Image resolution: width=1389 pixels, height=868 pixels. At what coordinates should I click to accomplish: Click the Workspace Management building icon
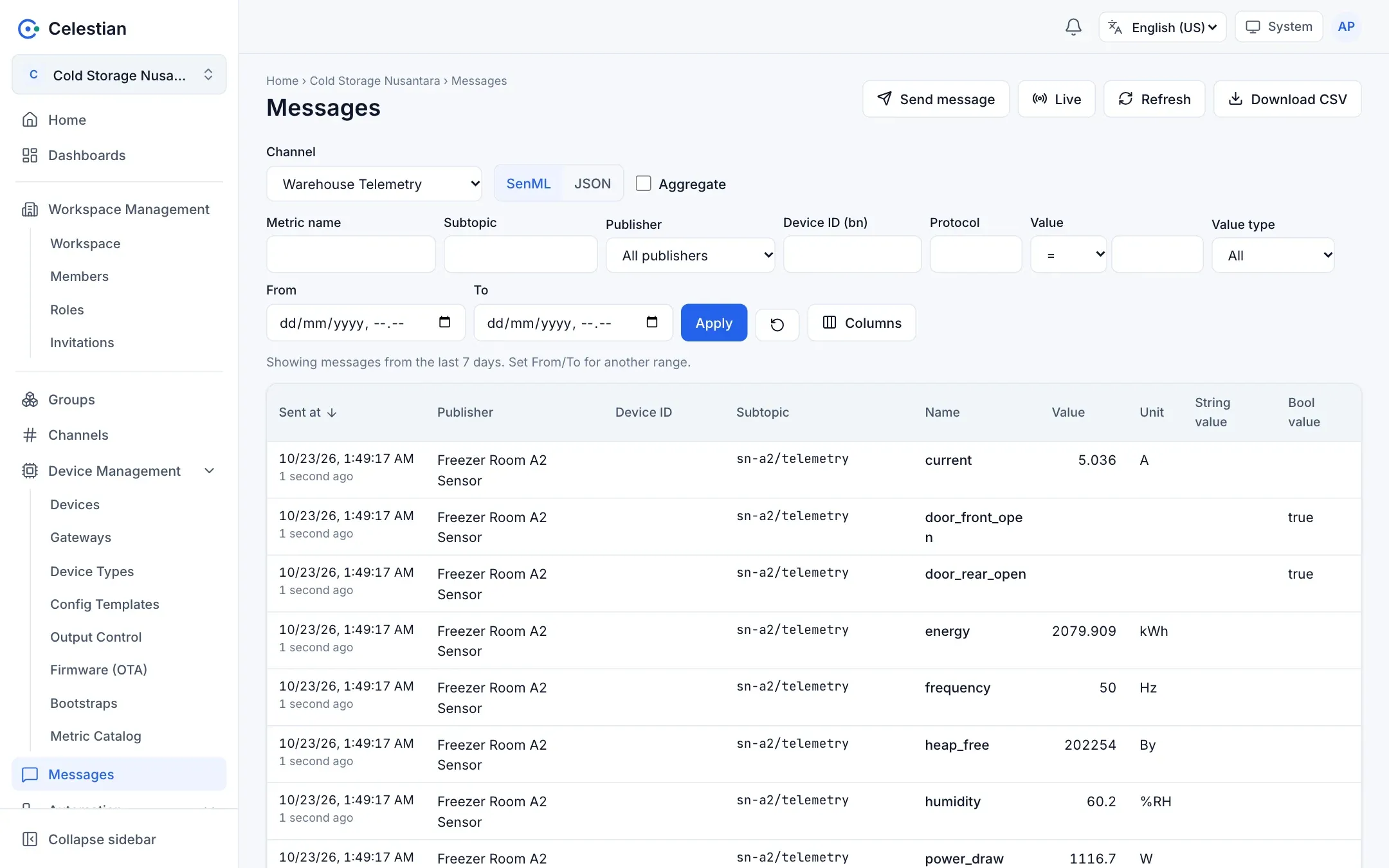pos(30,210)
